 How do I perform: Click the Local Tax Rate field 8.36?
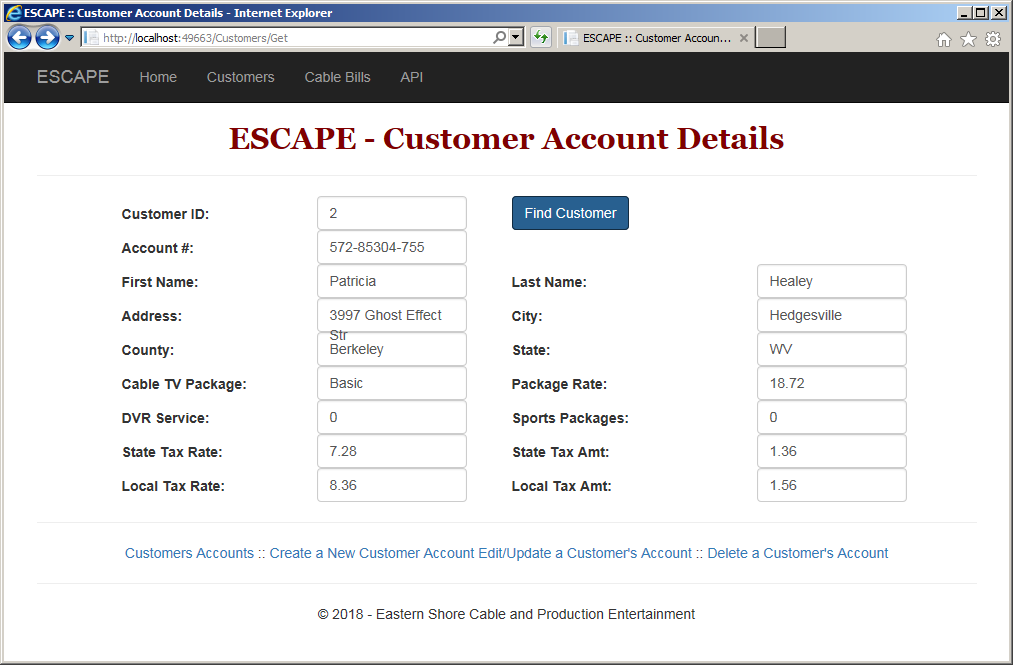point(392,485)
